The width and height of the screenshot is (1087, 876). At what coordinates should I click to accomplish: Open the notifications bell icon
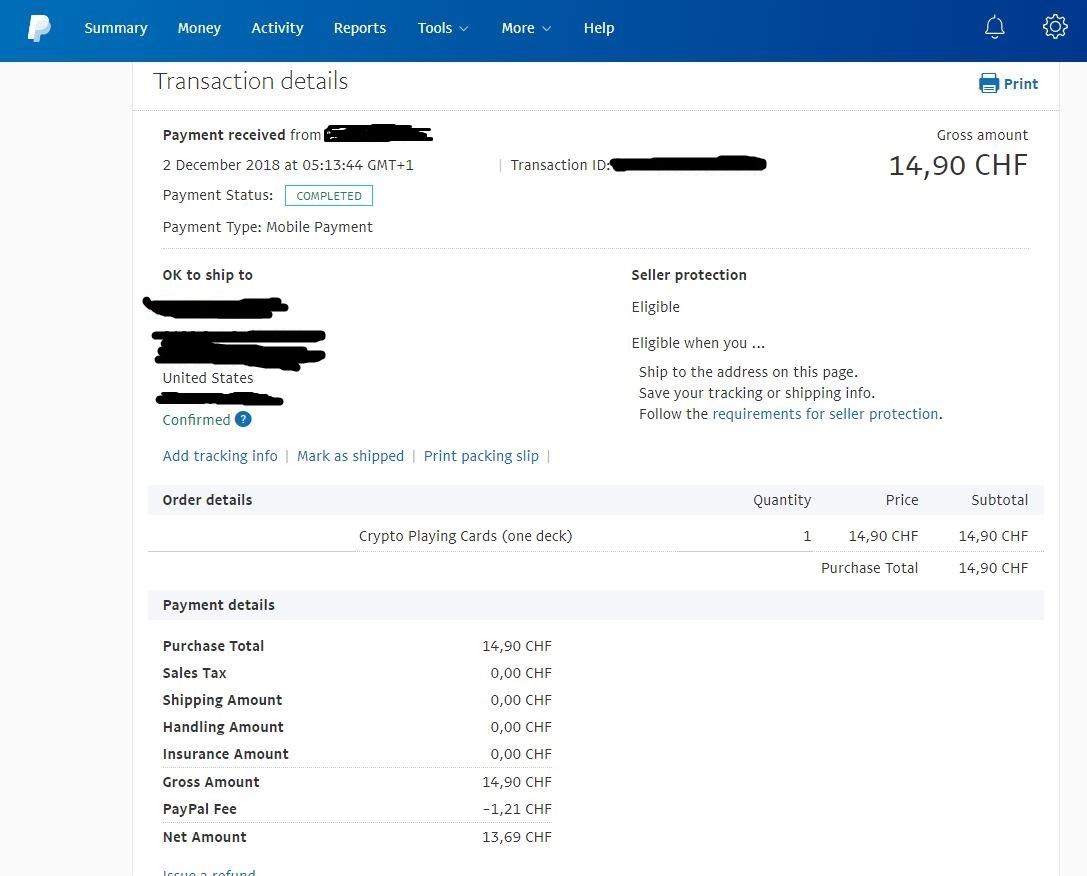click(x=994, y=27)
